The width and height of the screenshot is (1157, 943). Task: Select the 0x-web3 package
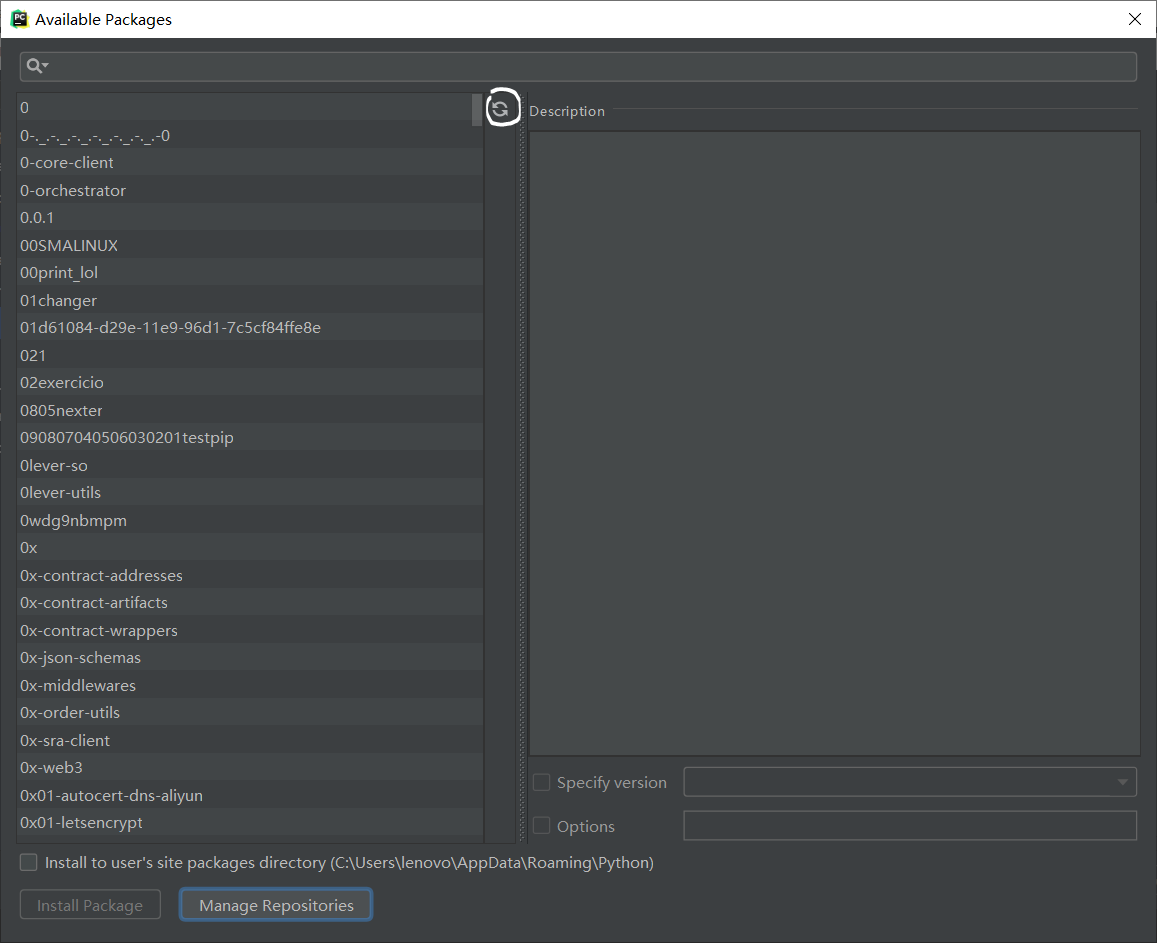pyautogui.click(x=250, y=767)
